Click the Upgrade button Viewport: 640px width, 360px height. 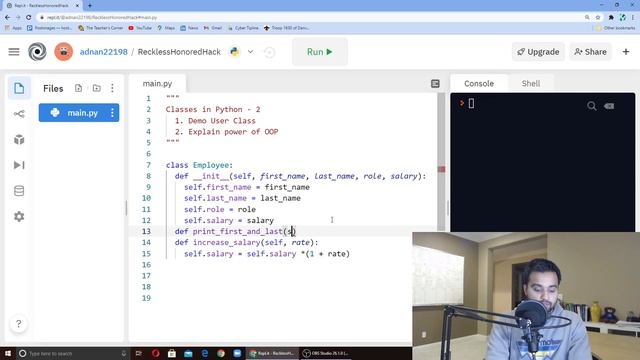[x=538, y=52]
